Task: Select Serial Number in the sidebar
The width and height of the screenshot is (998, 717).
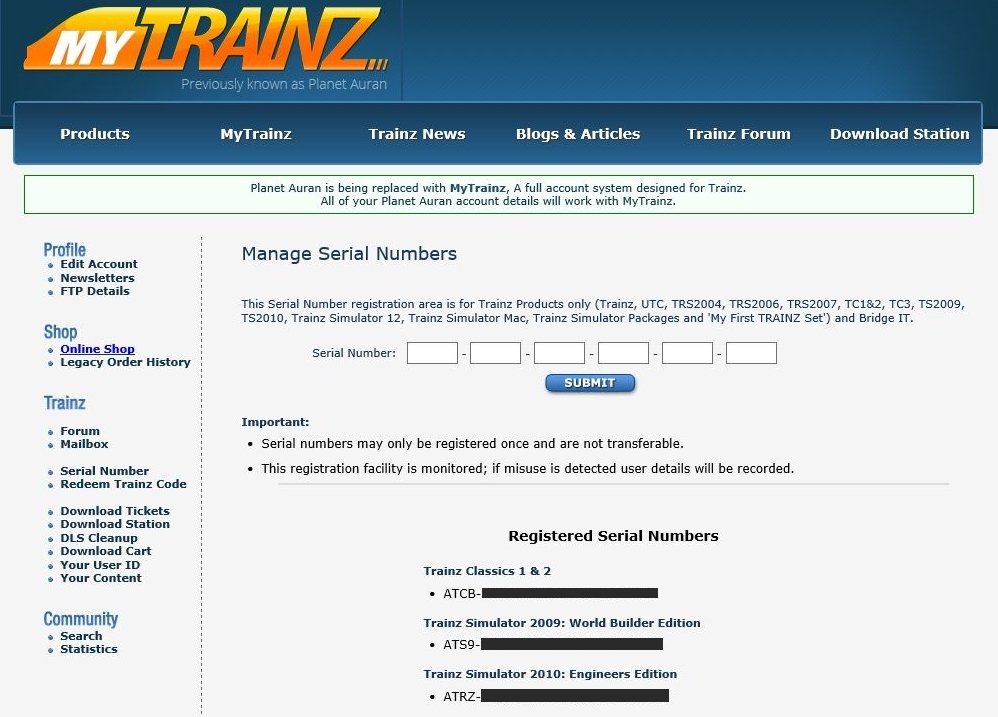Action: pyautogui.click(x=104, y=471)
